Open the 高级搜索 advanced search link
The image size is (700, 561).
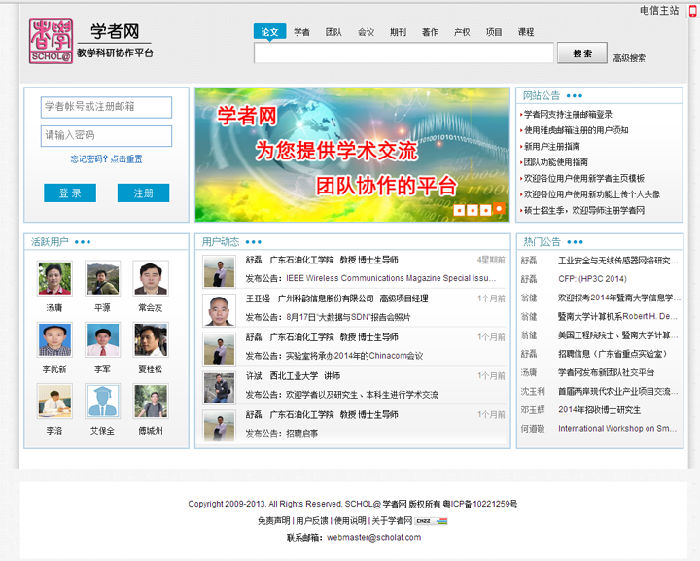[x=629, y=58]
